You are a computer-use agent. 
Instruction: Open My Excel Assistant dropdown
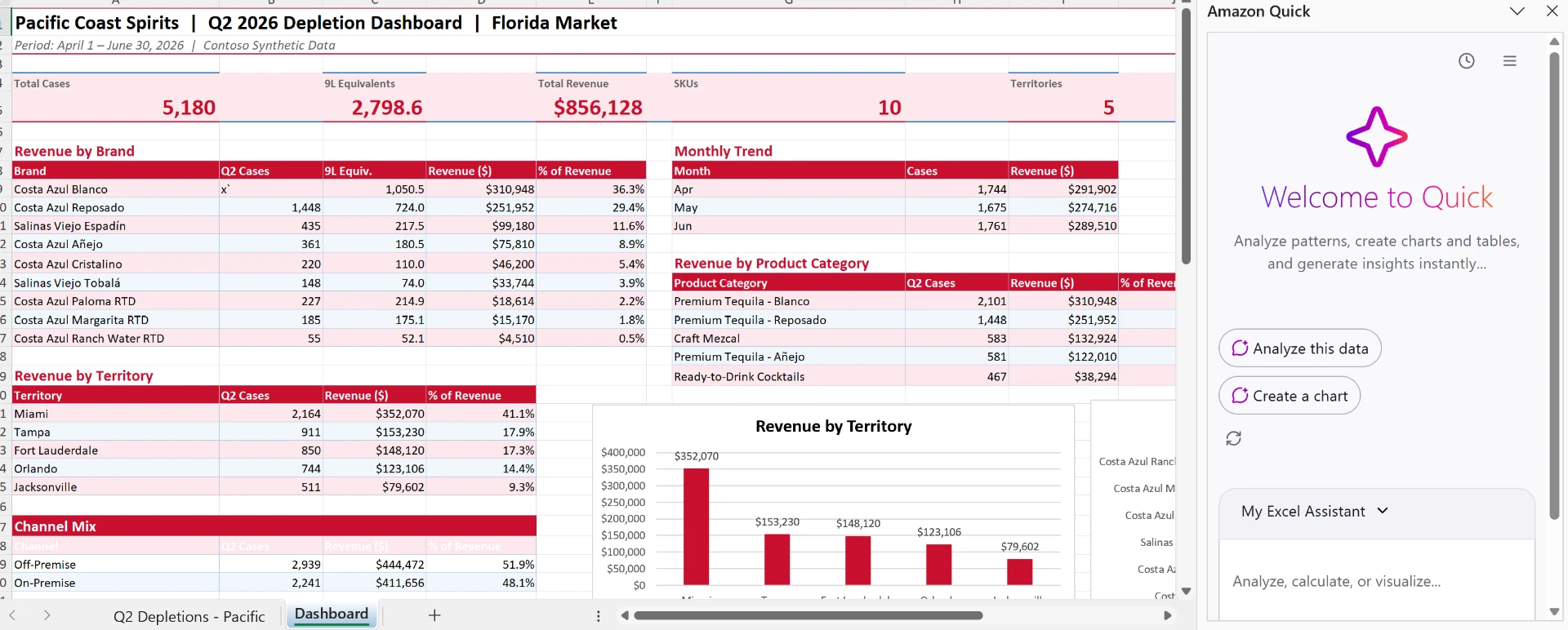pyautogui.click(x=1315, y=512)
